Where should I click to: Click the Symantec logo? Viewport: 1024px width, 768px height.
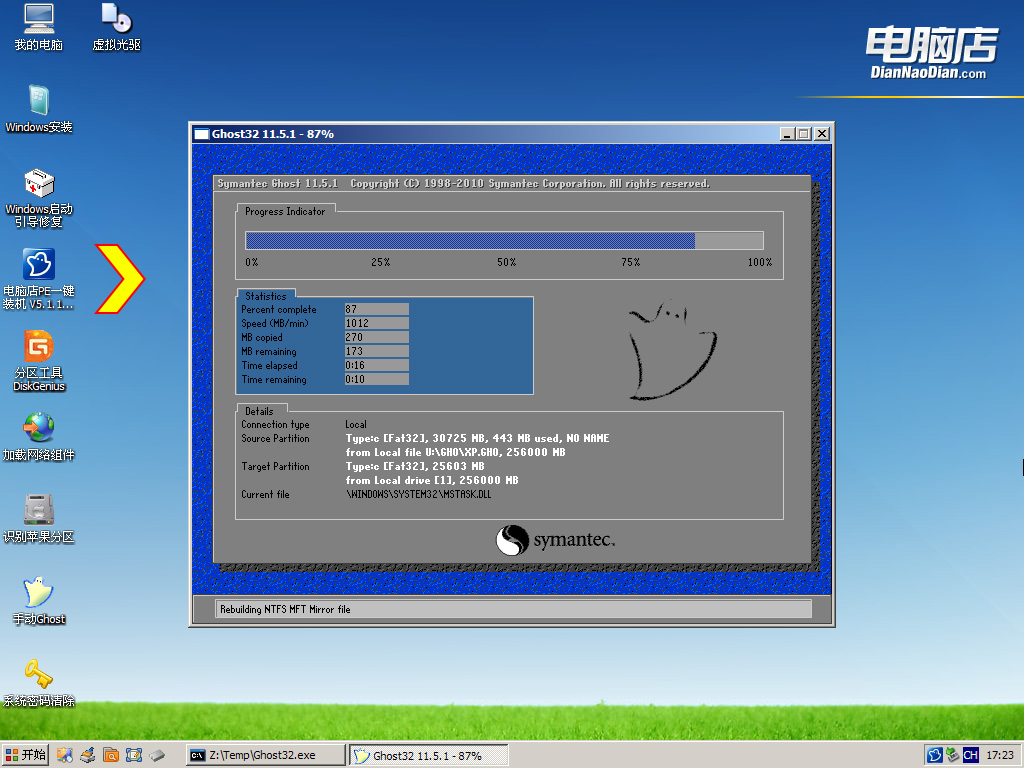(555, 540)
